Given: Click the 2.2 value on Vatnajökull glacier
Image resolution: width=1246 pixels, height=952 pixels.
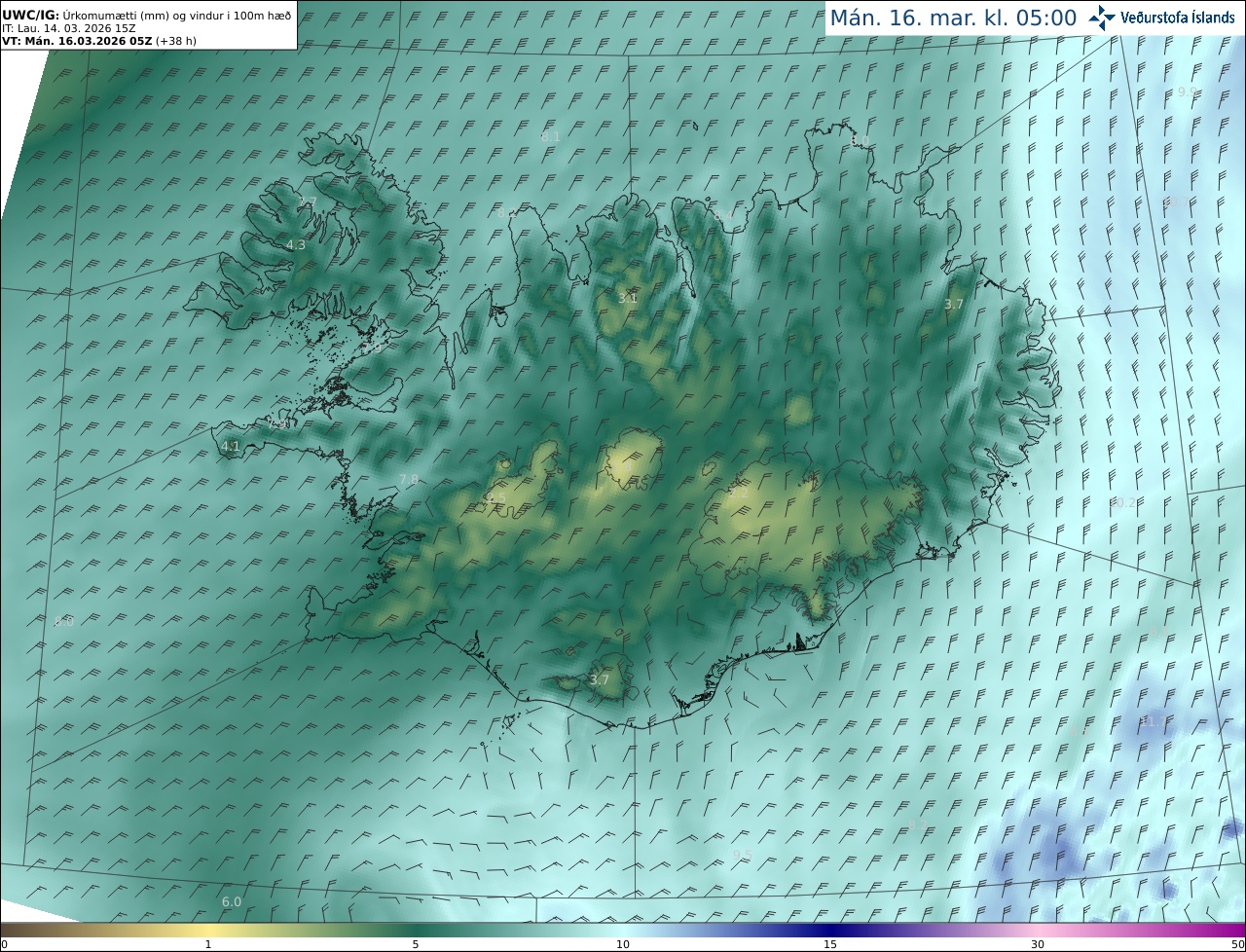Looking at the screenshot, I should point(739,493).
